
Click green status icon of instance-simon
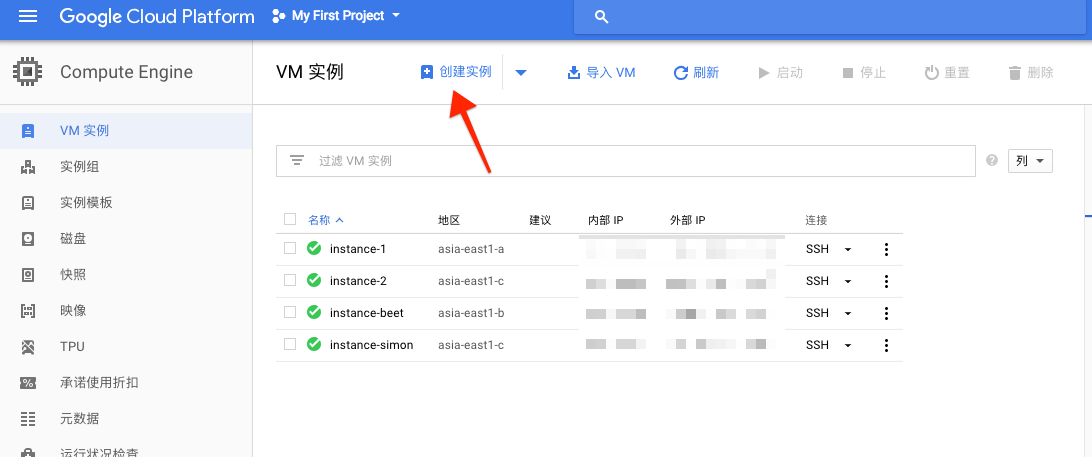coord(314,344)
